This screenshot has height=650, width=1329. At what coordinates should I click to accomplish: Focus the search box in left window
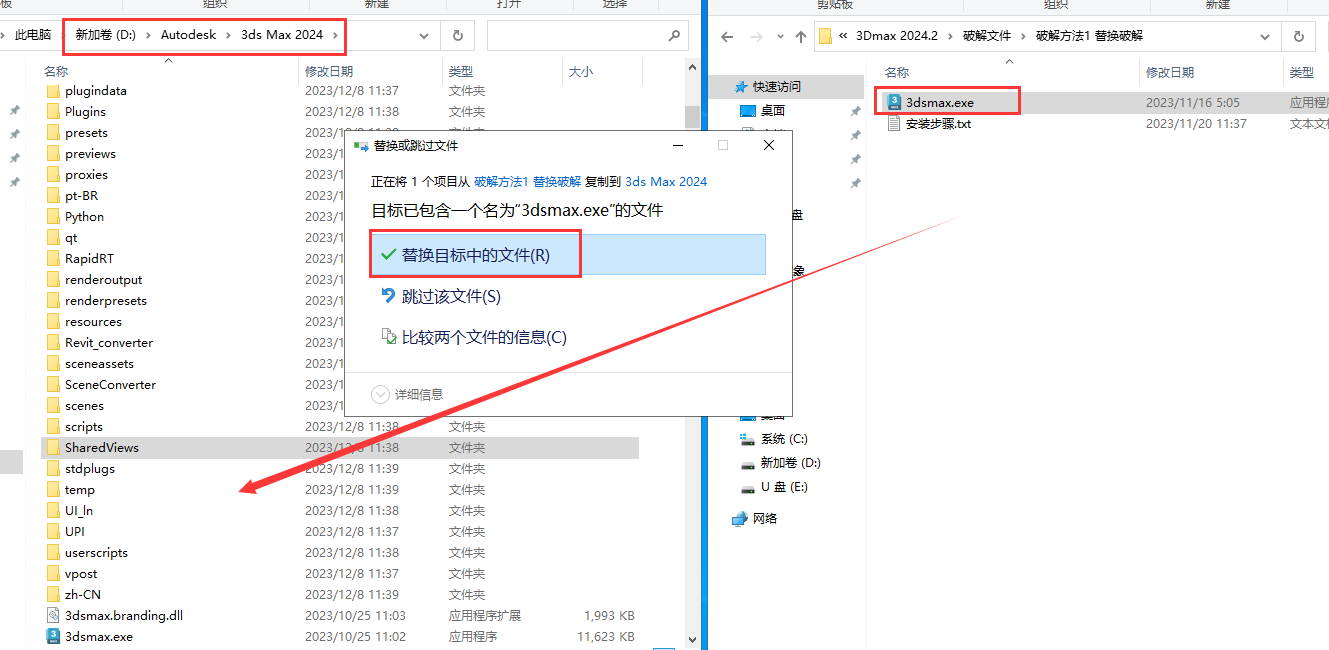[587, 35]
